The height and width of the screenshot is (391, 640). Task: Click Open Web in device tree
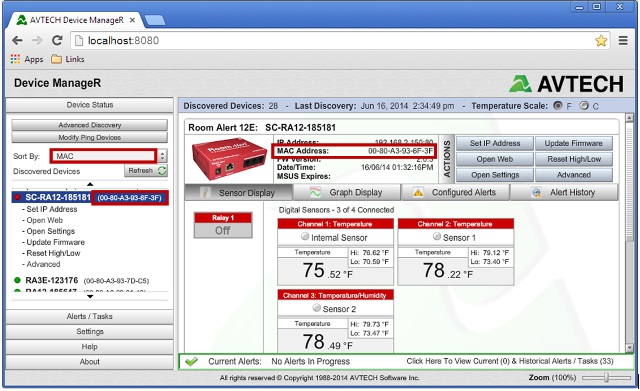point(44,220)
